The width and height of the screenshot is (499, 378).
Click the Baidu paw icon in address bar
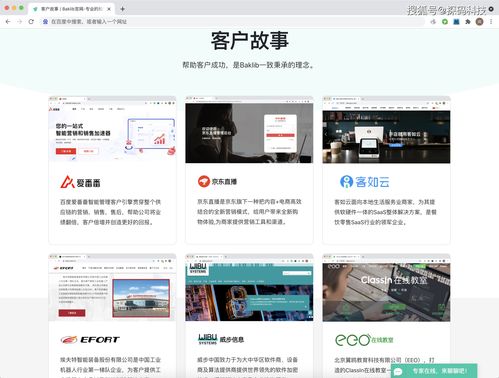pos(45,22)
